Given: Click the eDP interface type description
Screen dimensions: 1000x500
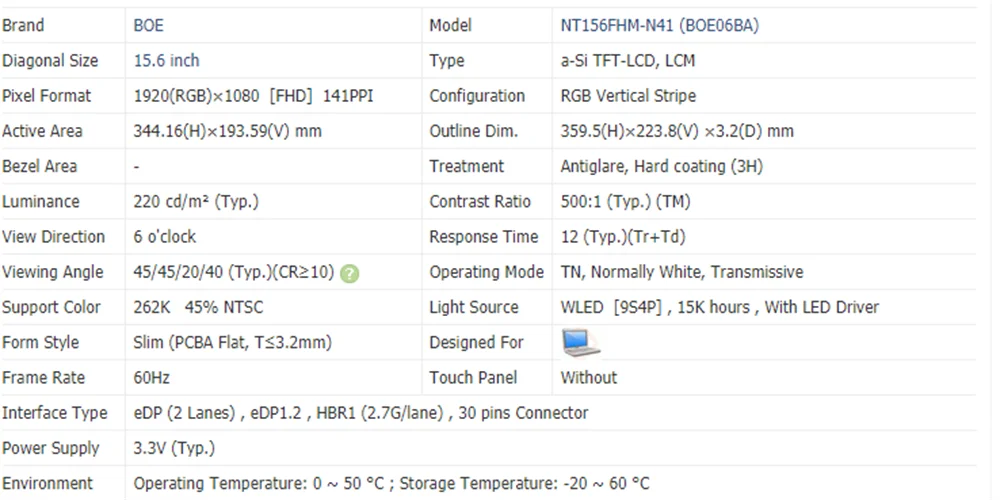Looking at the screenshot, I should point(360,413).
